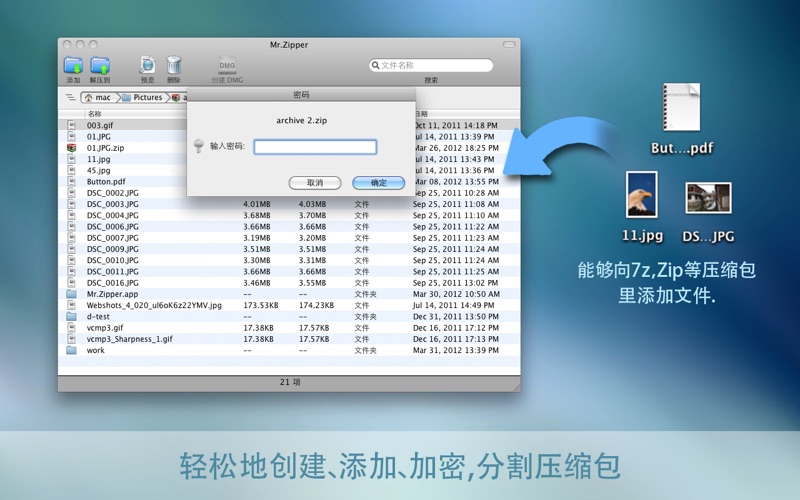
Task: Sort by the 名称 column header
Action: tap(95, 114)
